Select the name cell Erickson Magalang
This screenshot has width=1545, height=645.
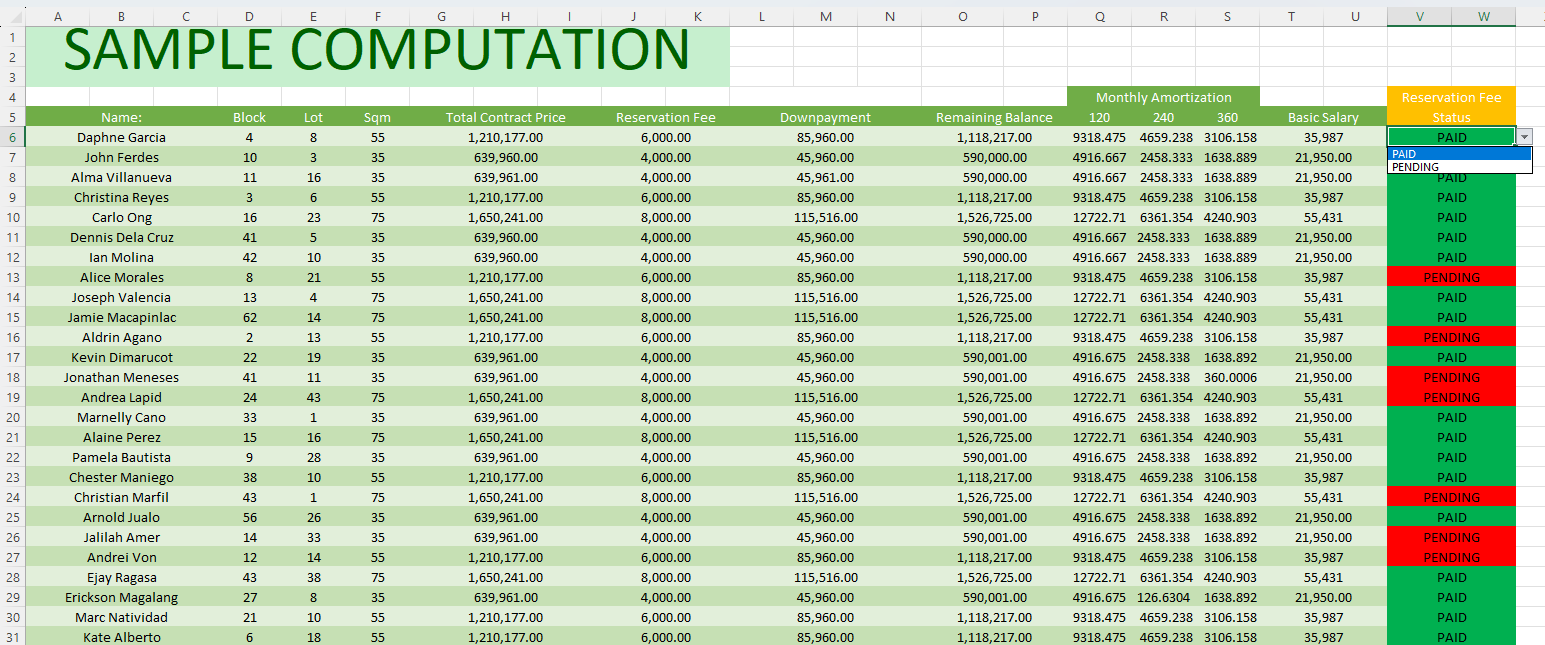pyautogui.click(x=121, y=597)
